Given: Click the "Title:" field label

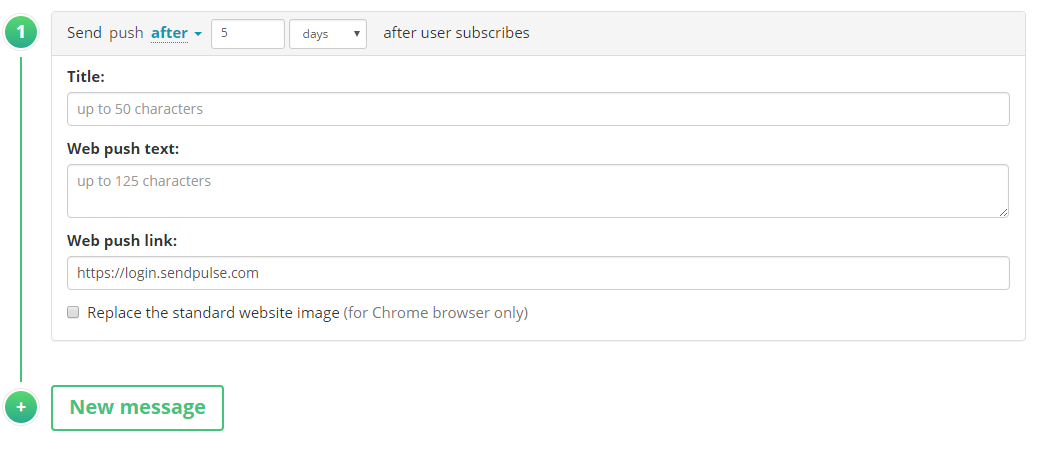Looking at the screenshot, I should 86,76.
